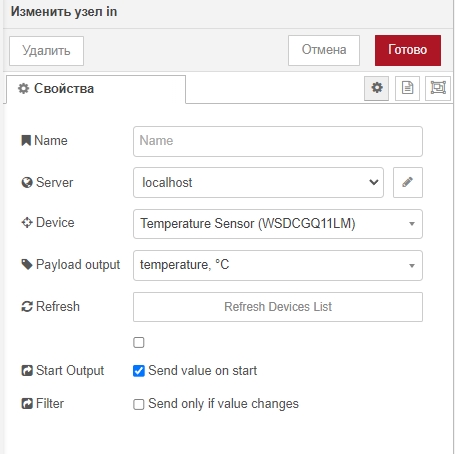
Task: Click the Готово button
Action: point(408,50)
